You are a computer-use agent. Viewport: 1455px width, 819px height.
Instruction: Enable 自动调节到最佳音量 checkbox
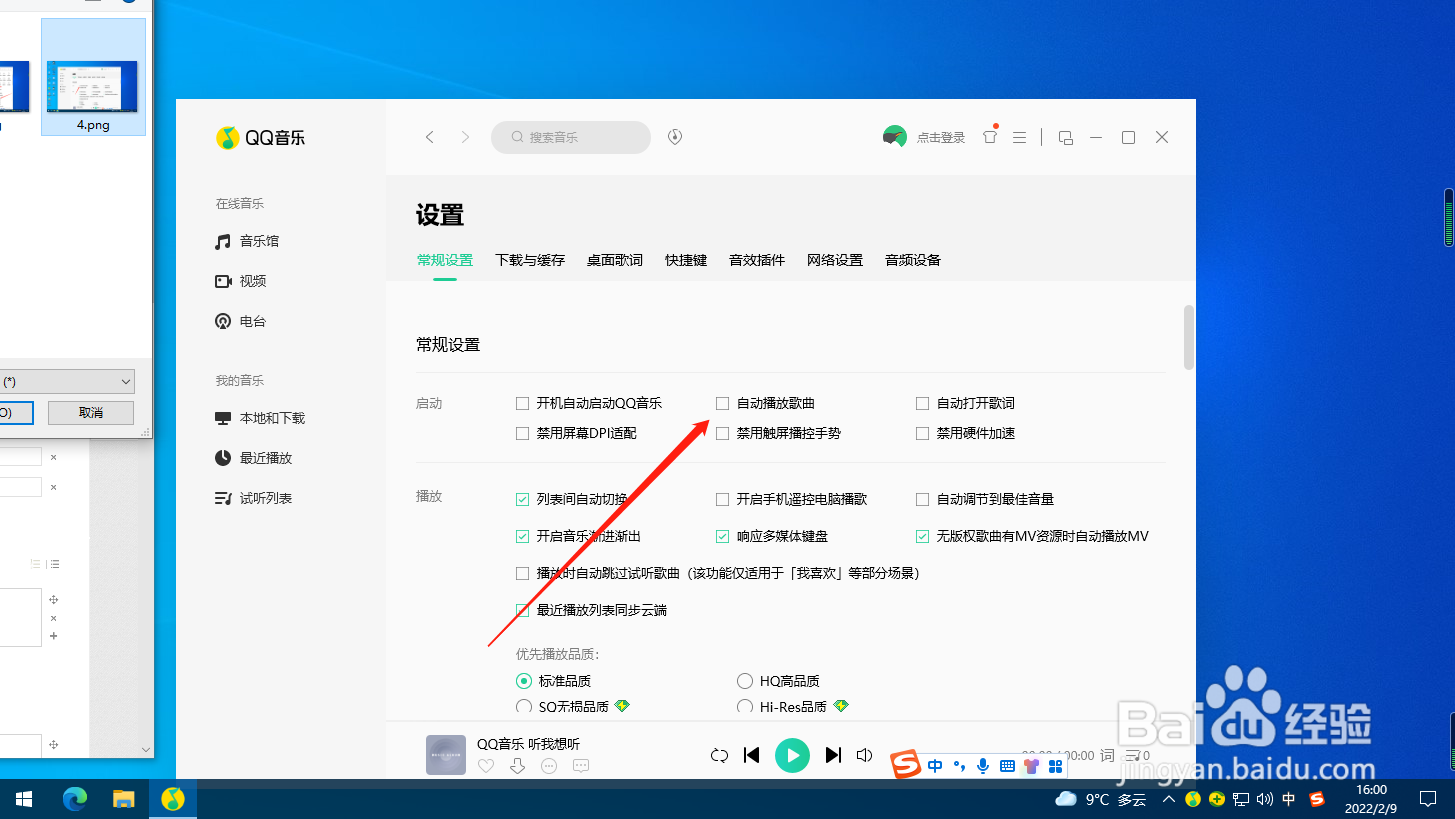coord(922,499)
